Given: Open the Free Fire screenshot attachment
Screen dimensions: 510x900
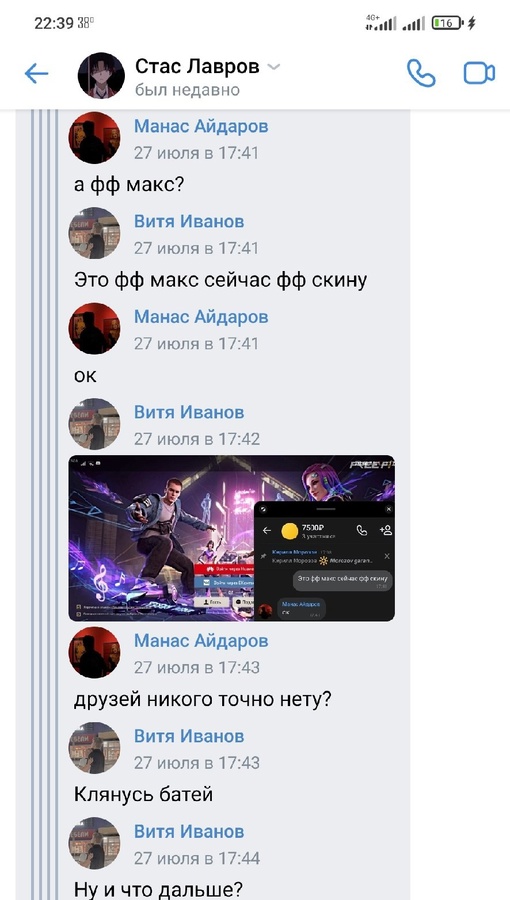Looking at the screenshot, I should pyautogui.click(x=232, y=538).
